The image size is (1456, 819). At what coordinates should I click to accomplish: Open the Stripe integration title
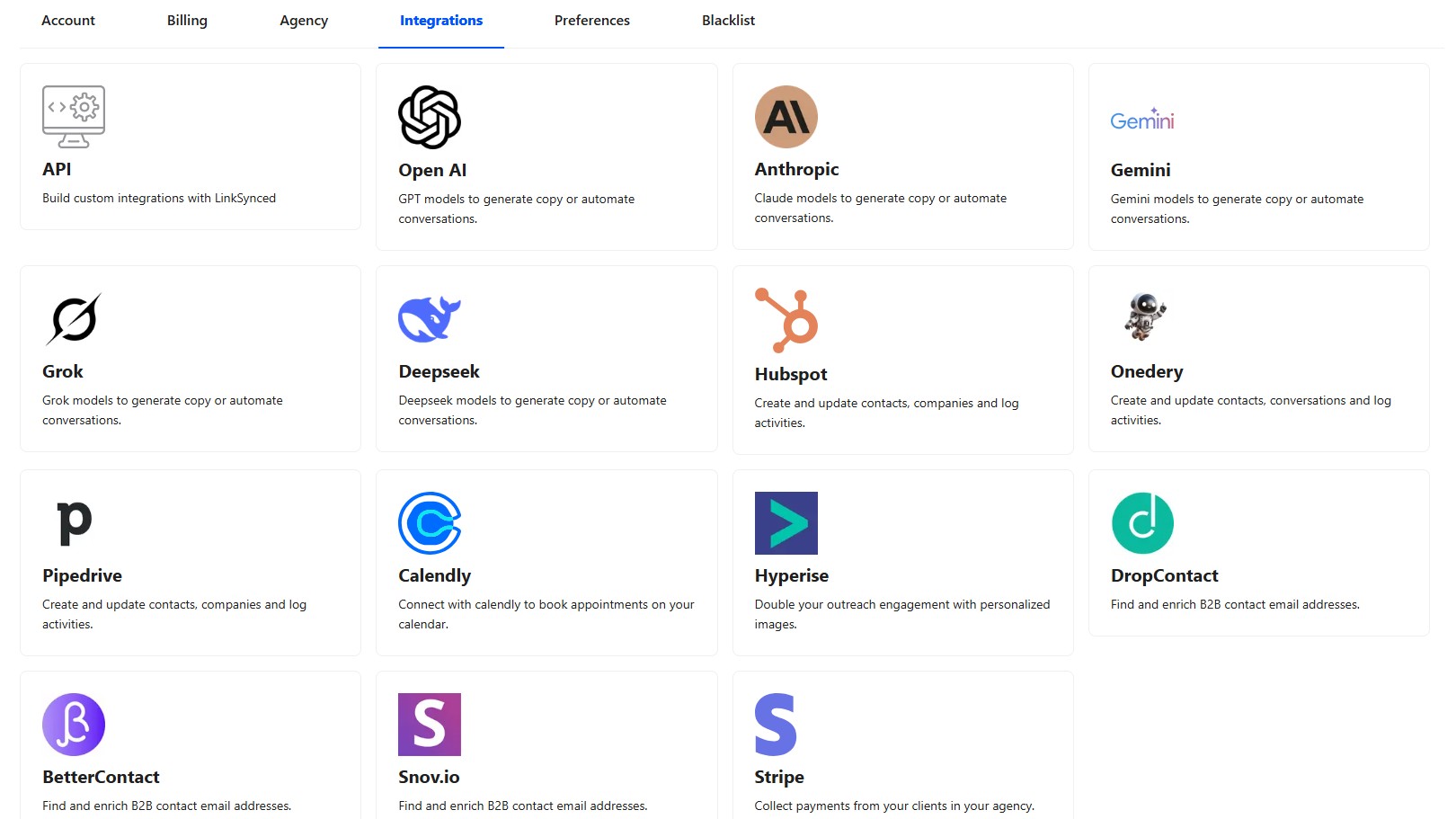click(x=779, y=778)
